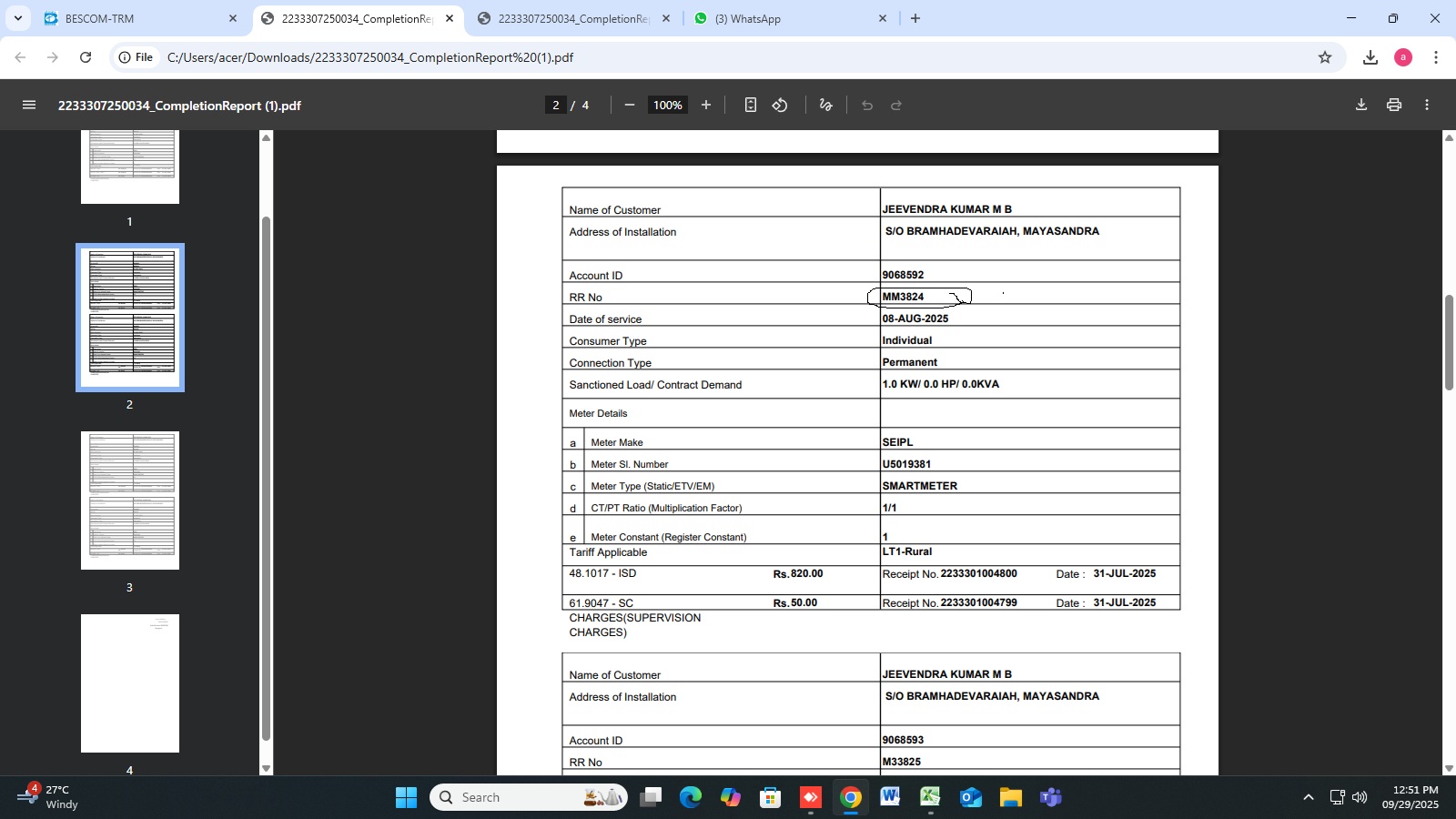Click the 100% zoom level field
The height and width of the screenshot is (819, 1456).
click(667, 106)
